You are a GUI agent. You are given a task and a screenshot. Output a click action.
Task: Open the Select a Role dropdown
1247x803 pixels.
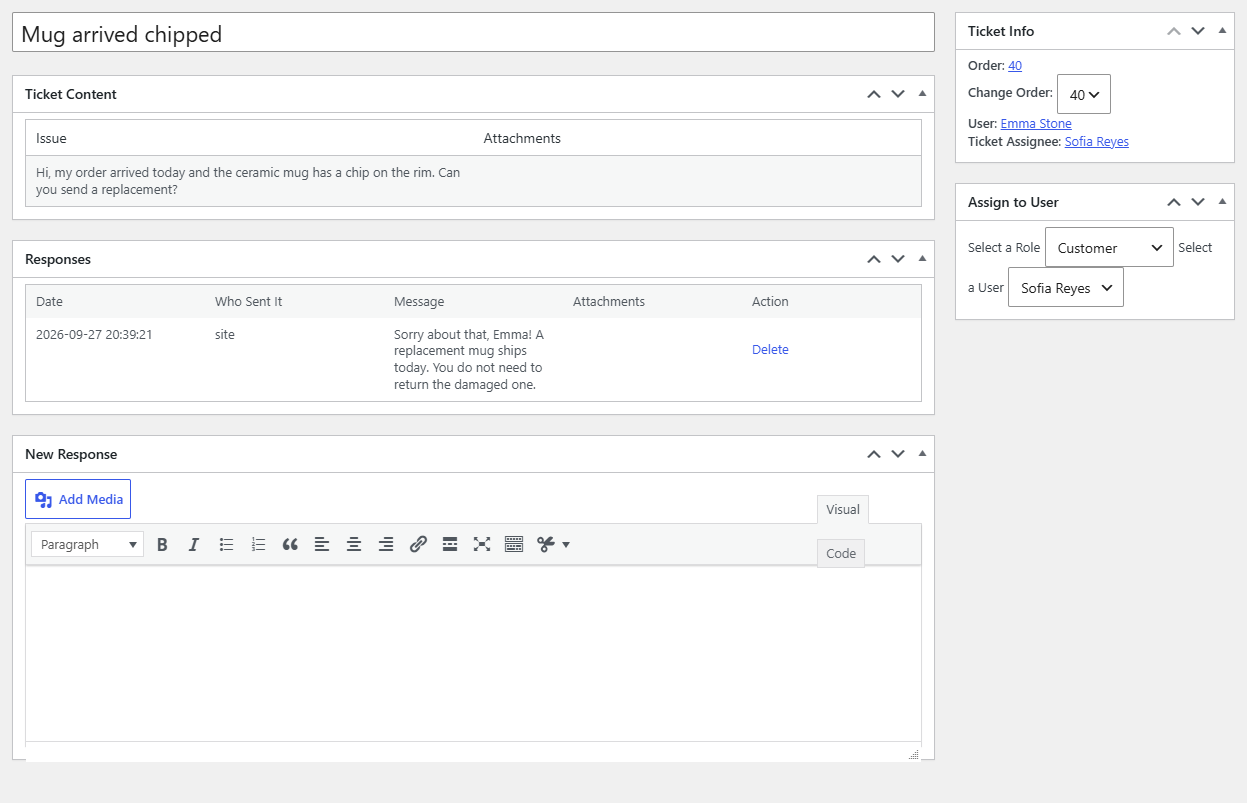(x=1109, y=247)
